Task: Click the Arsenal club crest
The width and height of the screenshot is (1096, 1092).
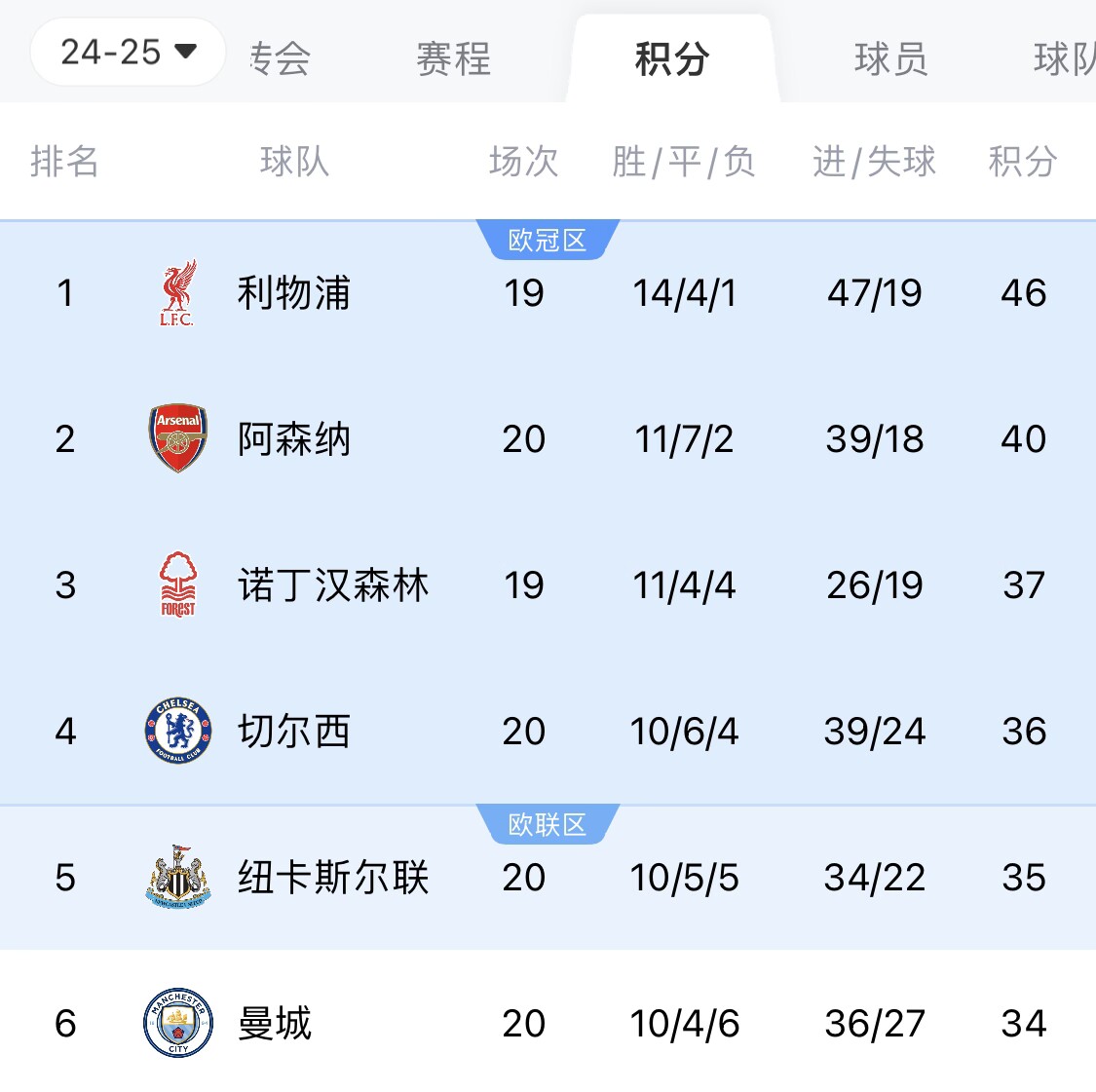Action: click(177, 438)
